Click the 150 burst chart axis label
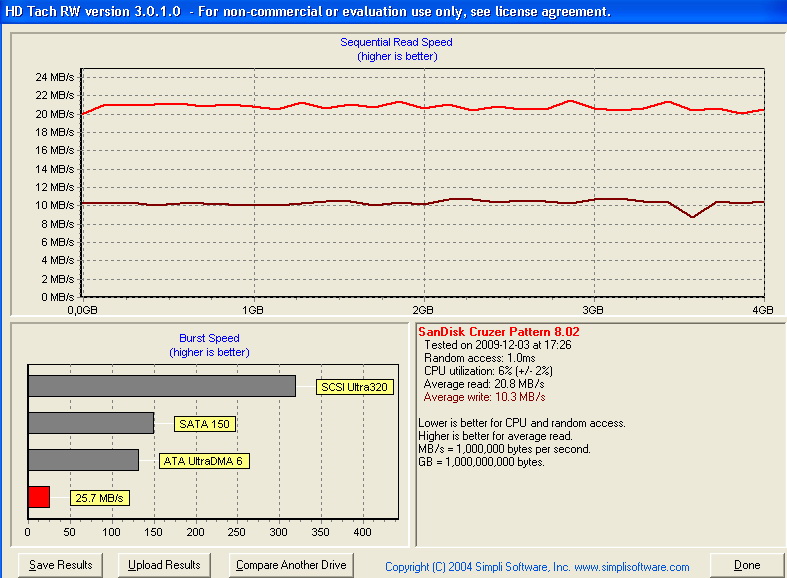Viewport: 787px width, 578px height. click(153, 532)
